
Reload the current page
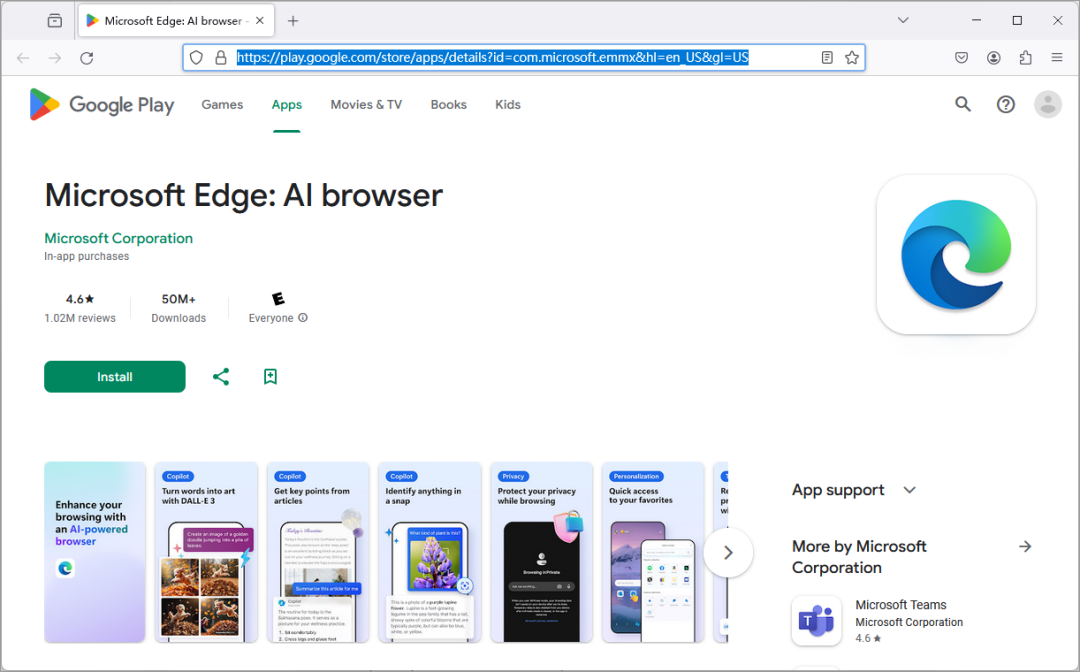[87, 58]
